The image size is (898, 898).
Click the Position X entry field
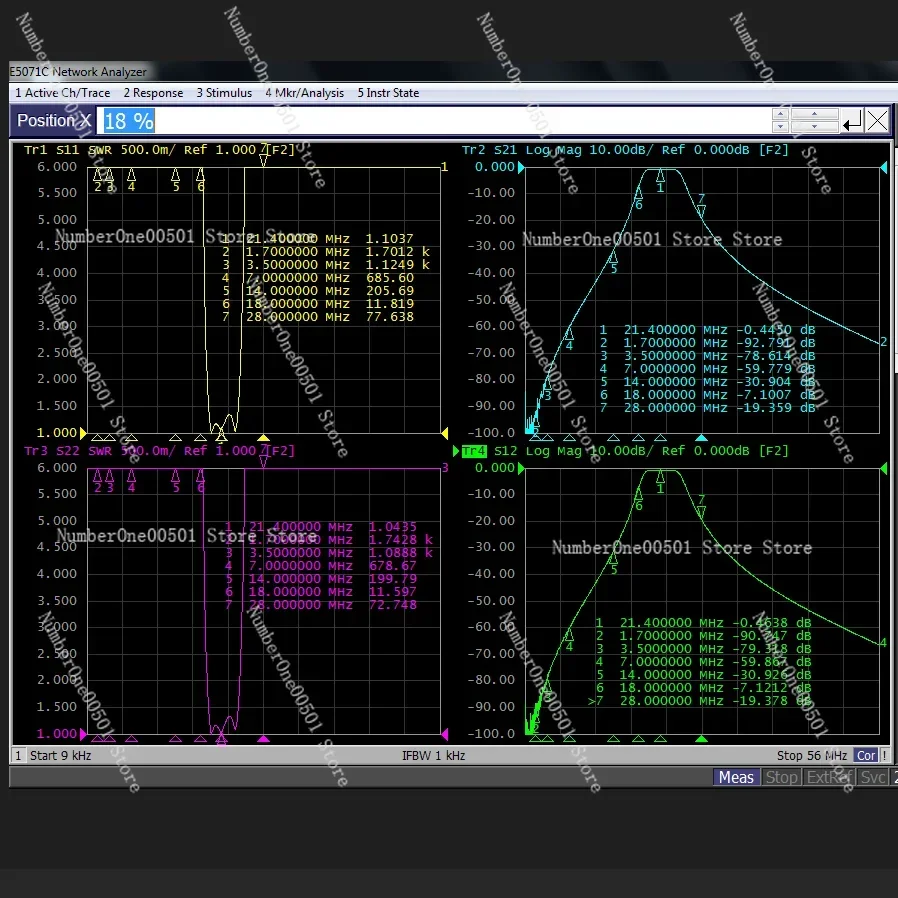(433, 121)
